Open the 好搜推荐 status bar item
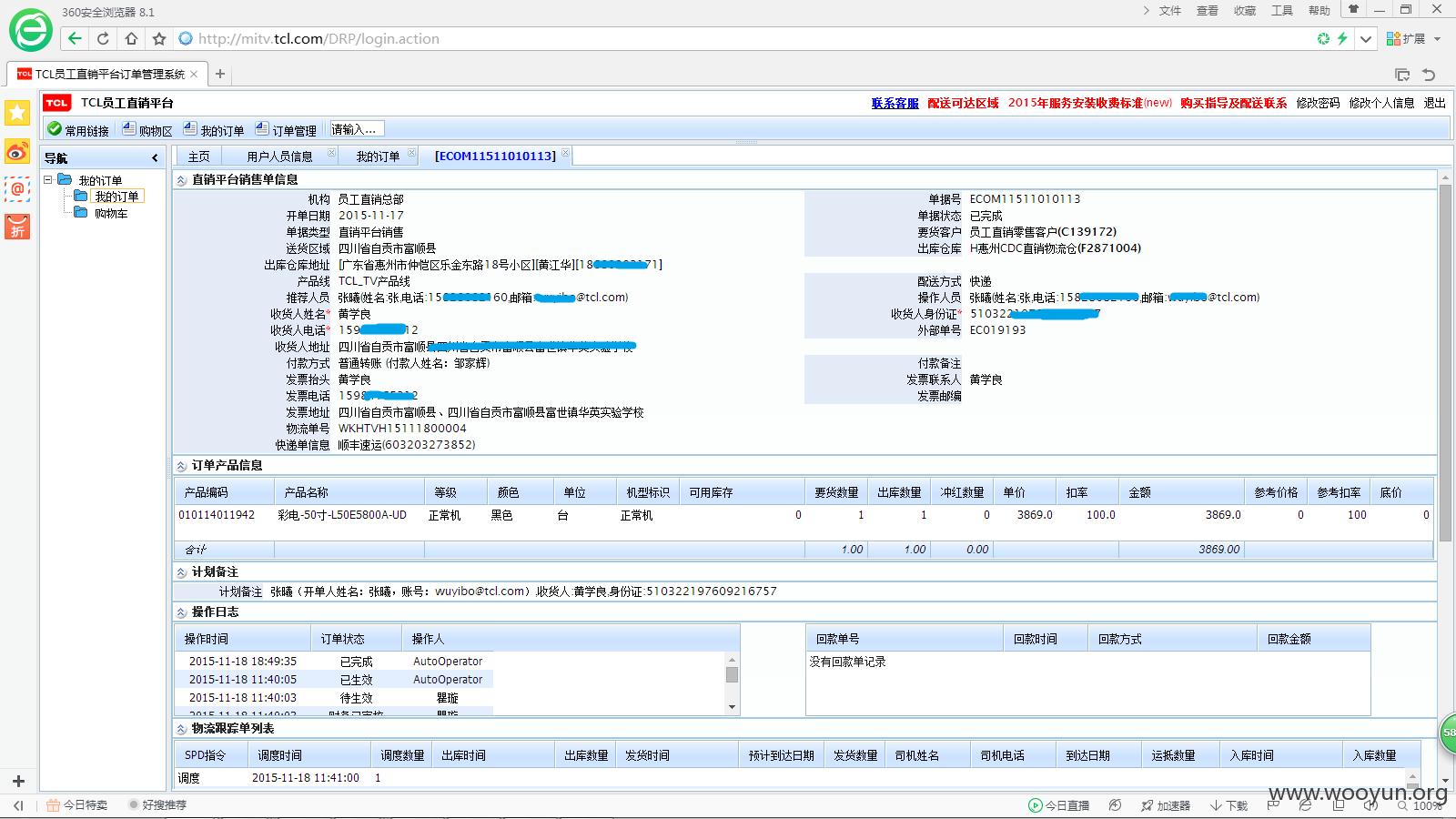The height and width of the screenshot is (819, 1456). click(x=157, y=805)
